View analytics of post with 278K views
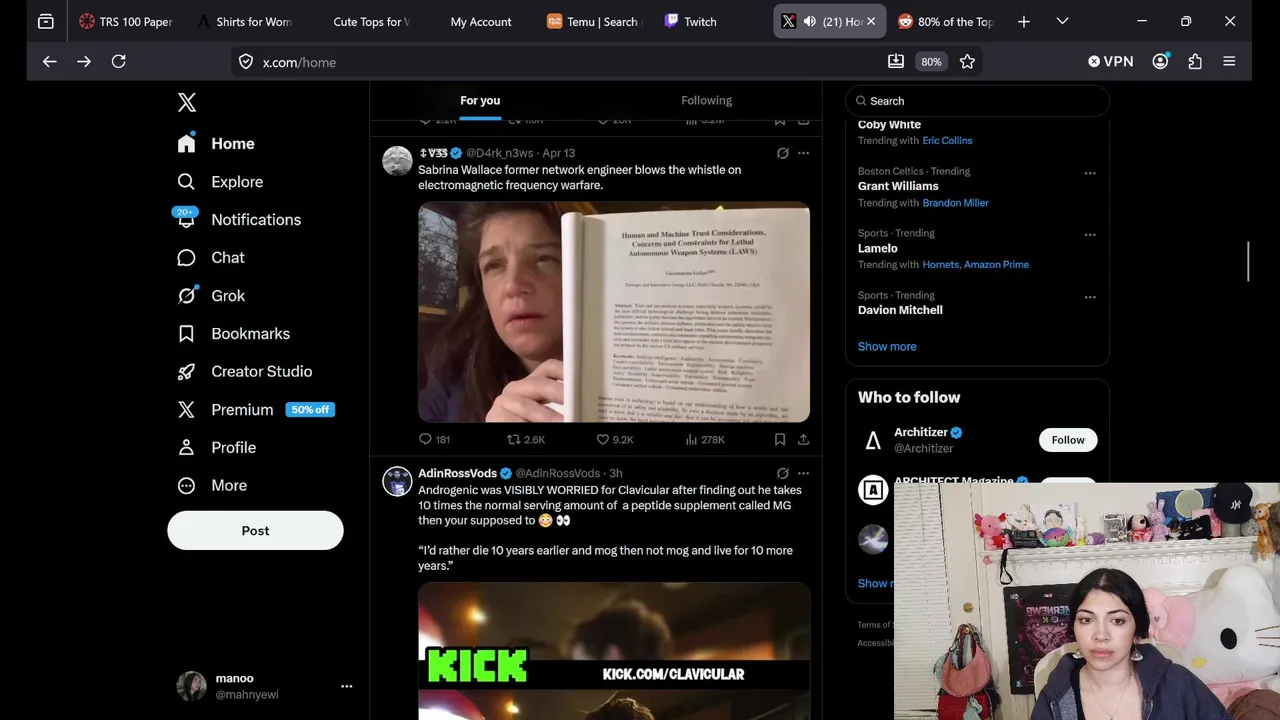This screenshot has width=1280, height=720. (705, 439)
